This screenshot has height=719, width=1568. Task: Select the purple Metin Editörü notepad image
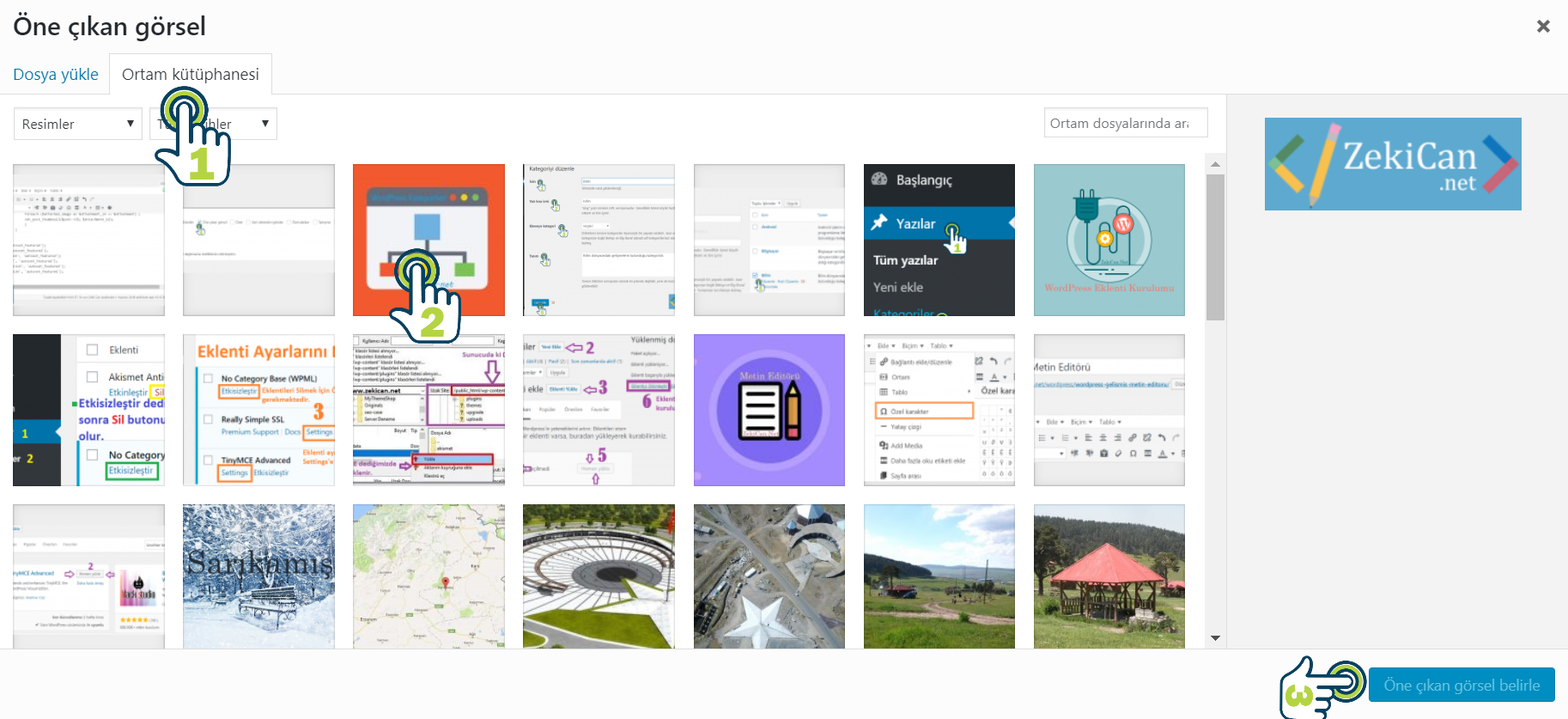click(x=769, y=410)
